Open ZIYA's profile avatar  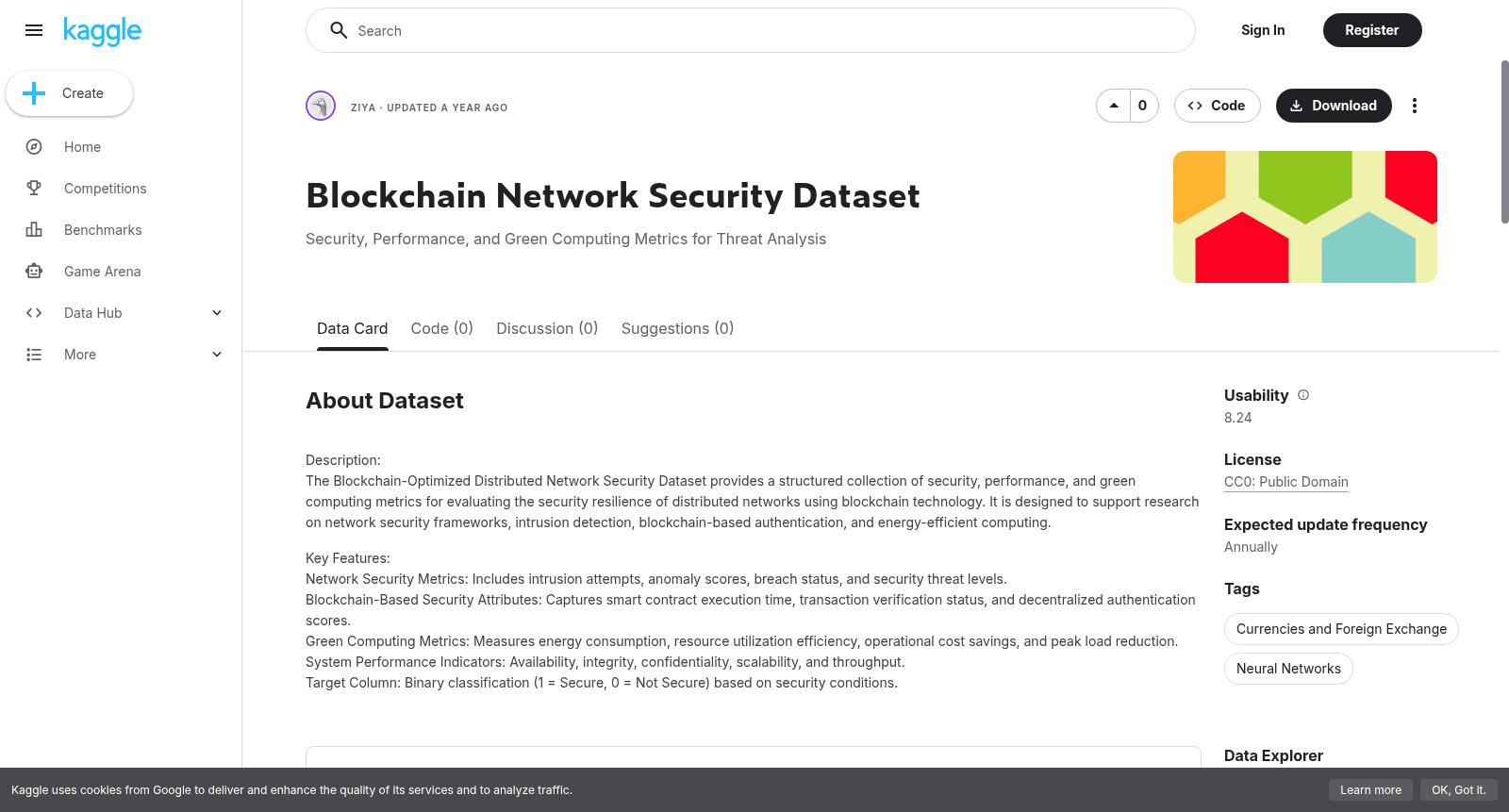click(321, 106)
